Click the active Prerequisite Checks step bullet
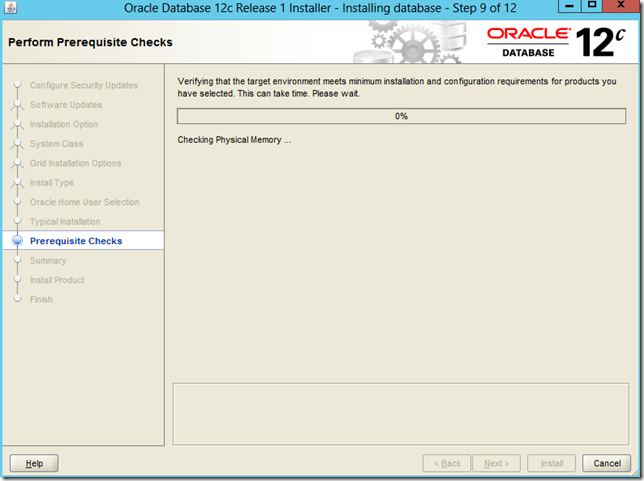644x481 pixels. click(x=17, y=241)
